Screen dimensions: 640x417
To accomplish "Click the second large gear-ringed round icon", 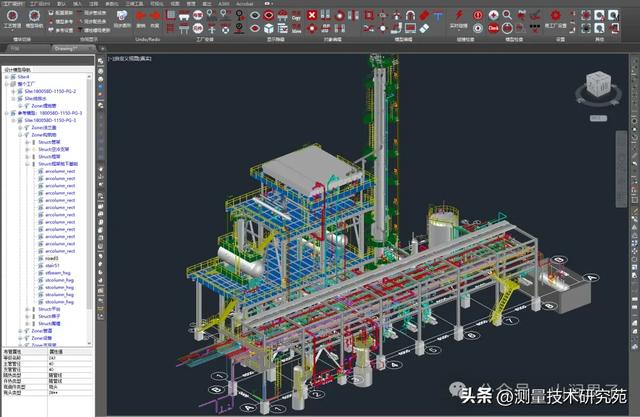I will (34, 16).
